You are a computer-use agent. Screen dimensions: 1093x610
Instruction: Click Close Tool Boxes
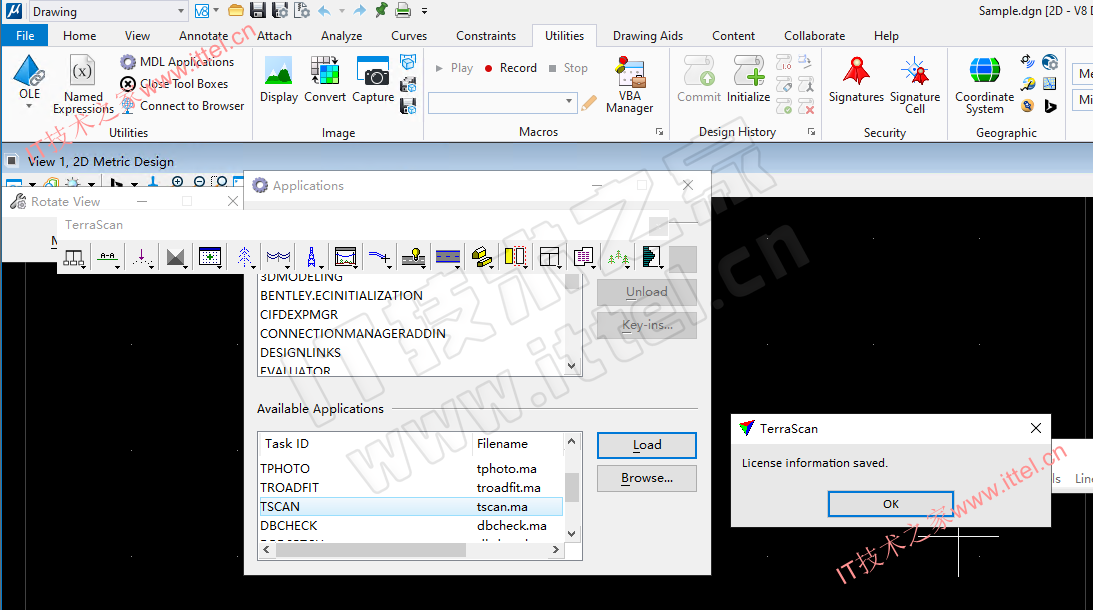(175, 84)
